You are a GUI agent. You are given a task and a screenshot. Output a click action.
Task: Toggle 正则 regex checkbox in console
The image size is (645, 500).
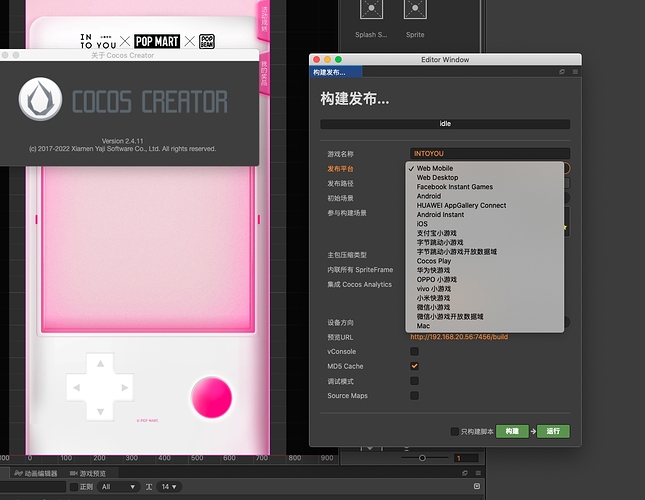coord(74,487)
